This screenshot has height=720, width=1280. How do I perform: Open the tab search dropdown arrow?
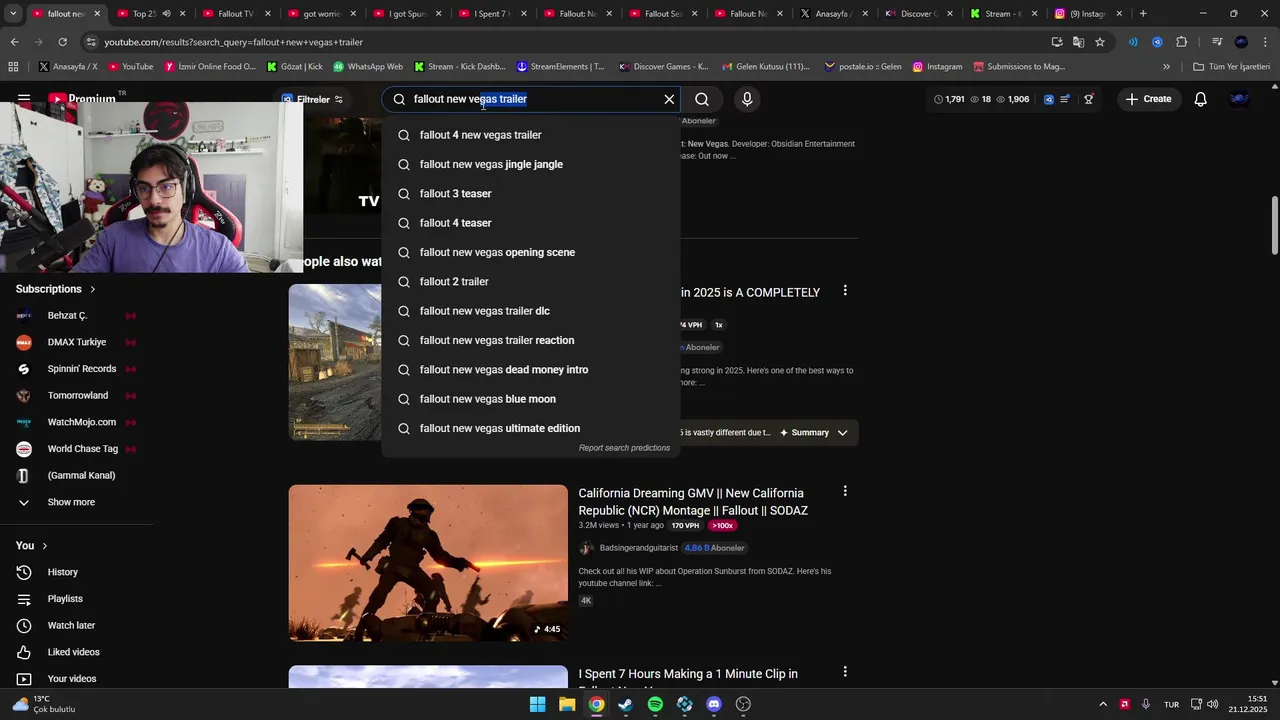click(x=14, y=14)
